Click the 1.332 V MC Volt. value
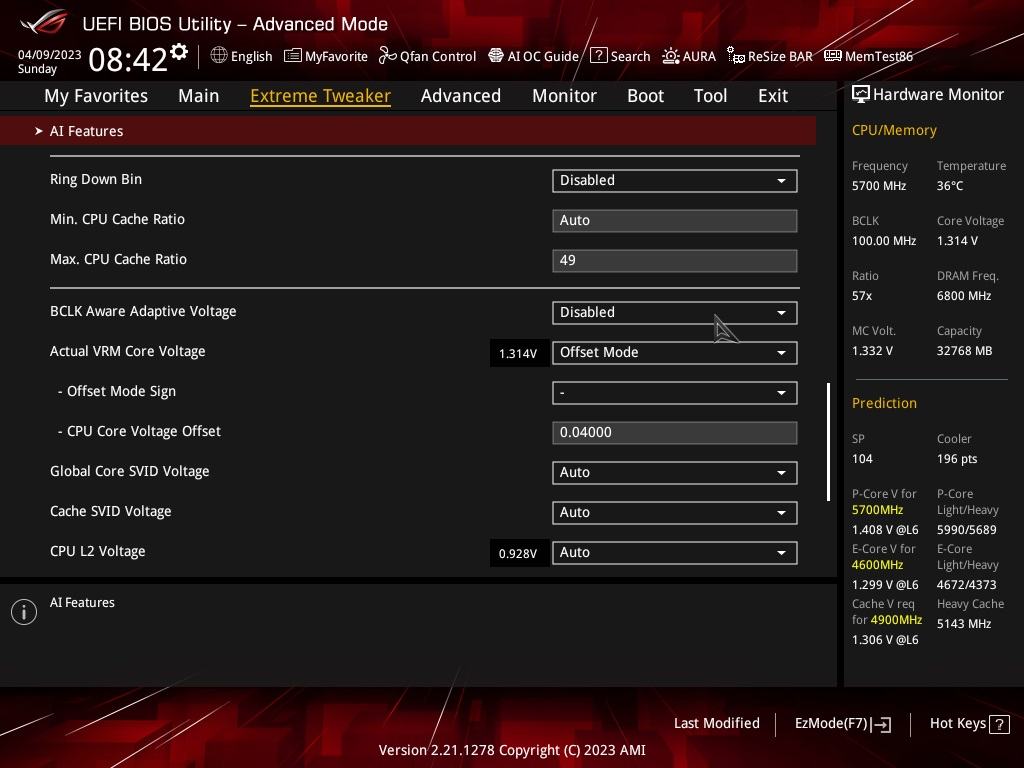 [872, 351]
